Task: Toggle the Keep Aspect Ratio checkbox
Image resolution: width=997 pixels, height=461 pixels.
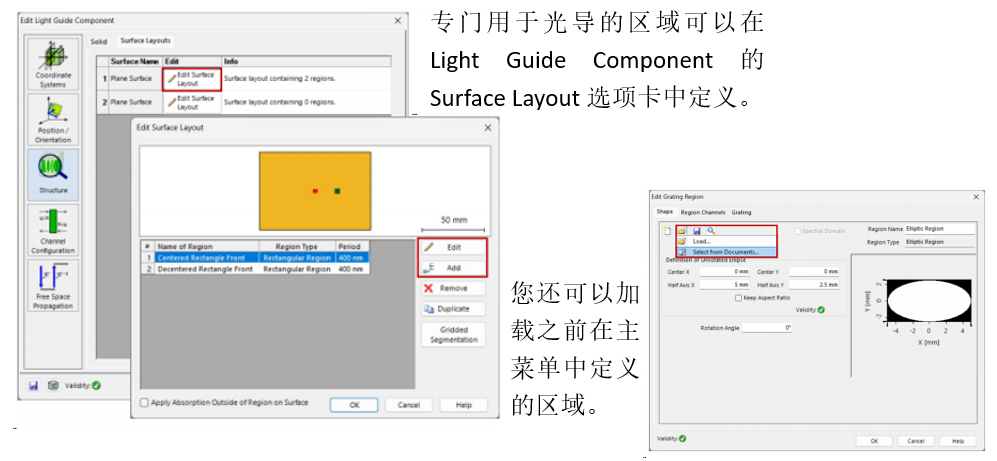Action: tap(738, 298)
